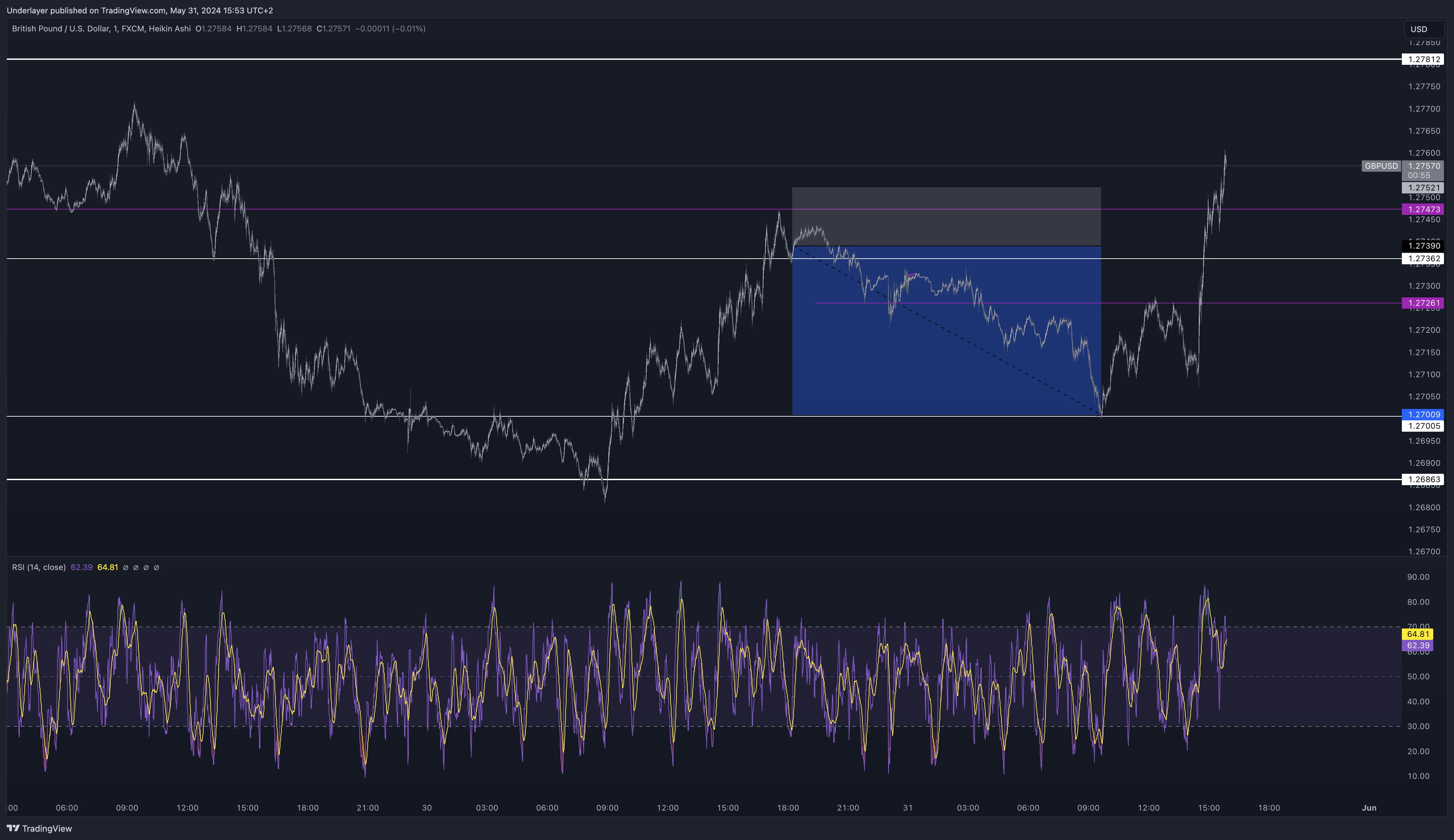The height and width of the screenshot is (840, 1454).
Task: Click the 1.27200 price axis tick
Action: [x=1424, y=330]
